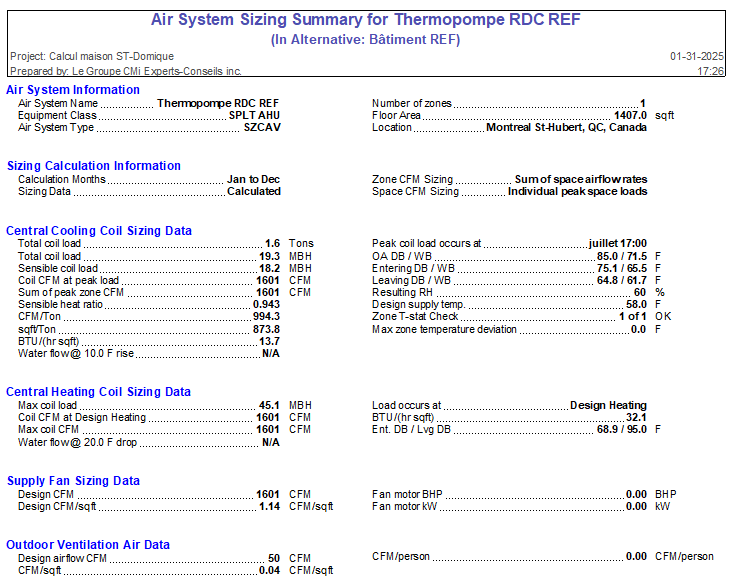
Task: Click the 'Central Cooling Coil Sizing Data' heading
Action: click(99, 231)
